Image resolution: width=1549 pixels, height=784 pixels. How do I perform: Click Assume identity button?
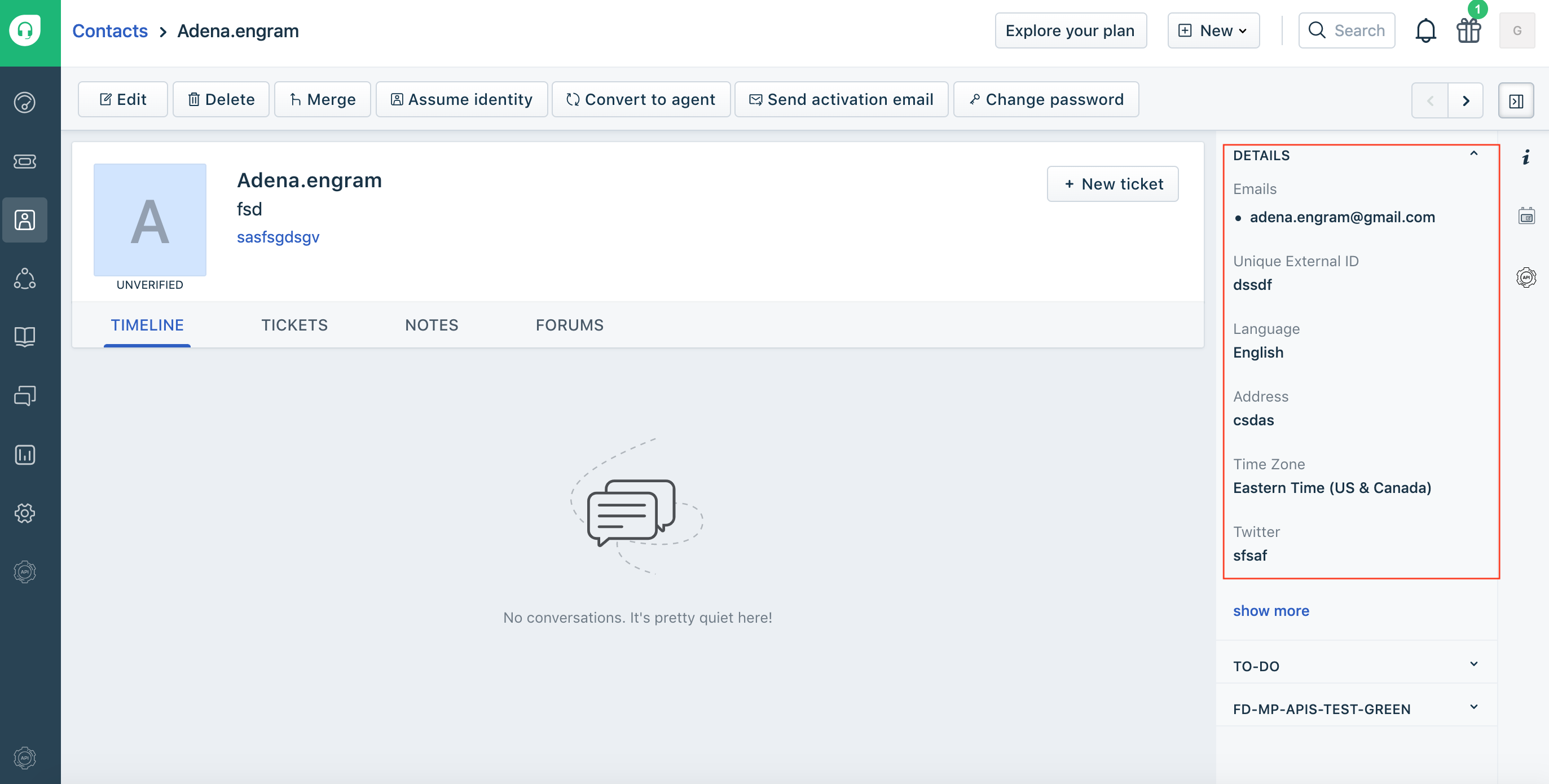click(x=462, y=99)
